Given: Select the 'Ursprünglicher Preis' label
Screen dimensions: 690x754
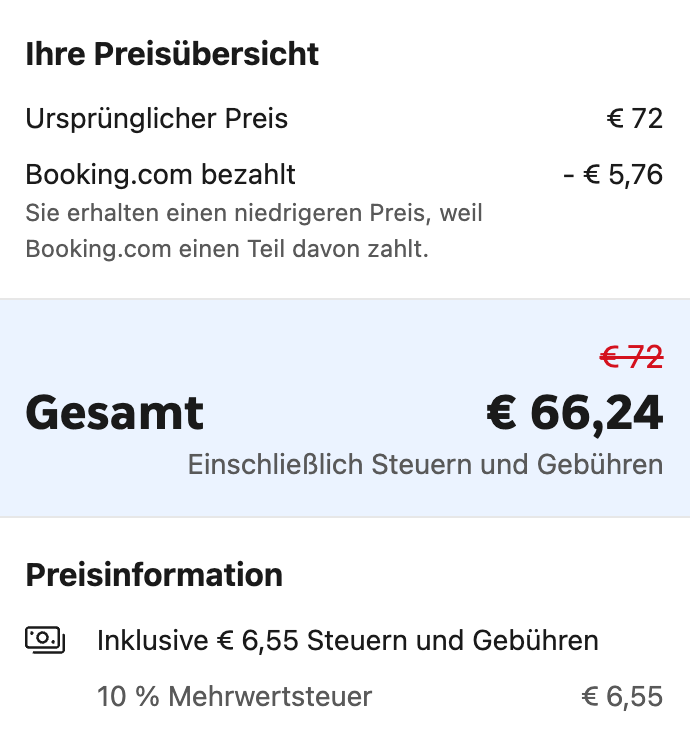Looking at the screenshot, I should [x=157, y=119].
